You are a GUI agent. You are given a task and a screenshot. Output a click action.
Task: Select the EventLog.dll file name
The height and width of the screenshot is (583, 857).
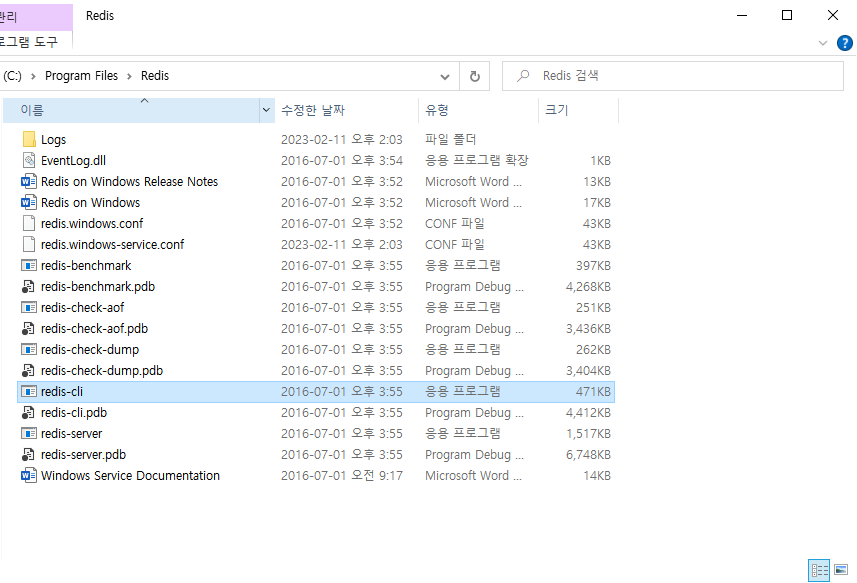tap(73, 161)
